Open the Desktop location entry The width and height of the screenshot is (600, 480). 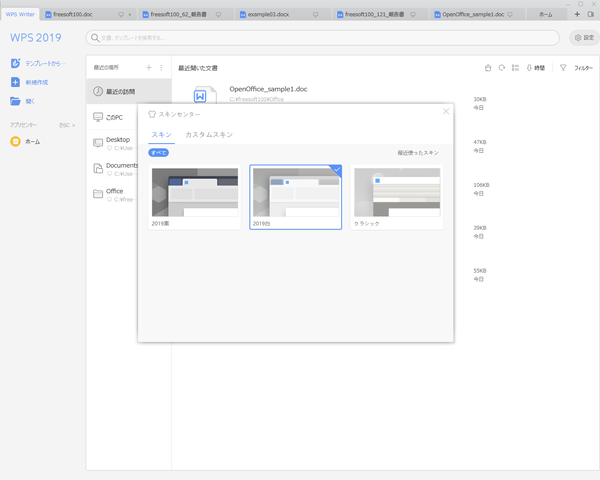(x=112, y=143)
